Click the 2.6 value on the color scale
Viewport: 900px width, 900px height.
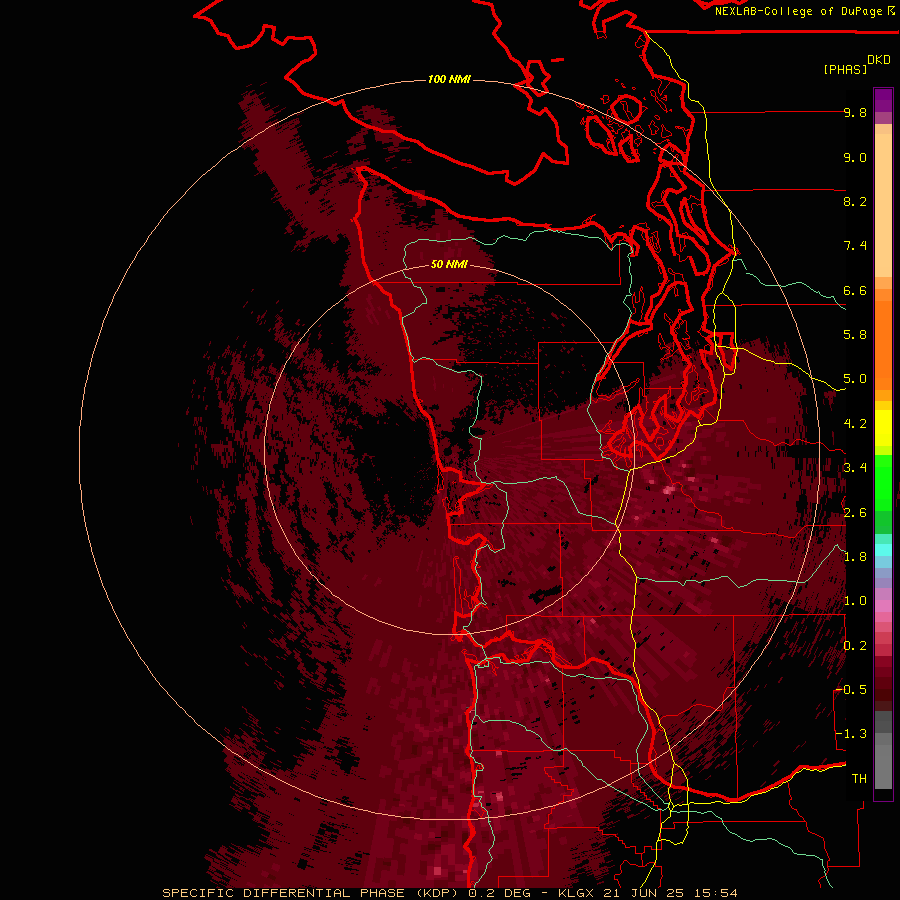855,513
